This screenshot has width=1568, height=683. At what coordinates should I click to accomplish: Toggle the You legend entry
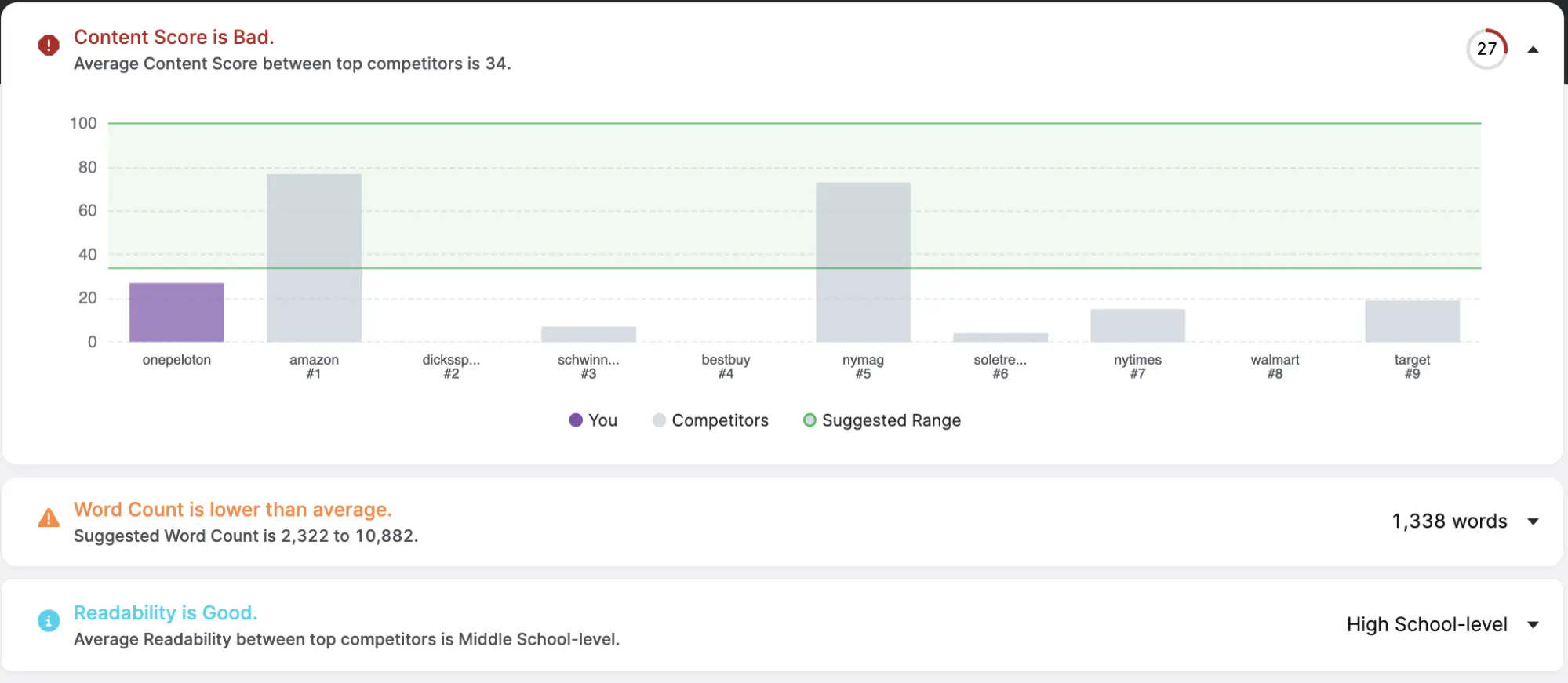593,420
